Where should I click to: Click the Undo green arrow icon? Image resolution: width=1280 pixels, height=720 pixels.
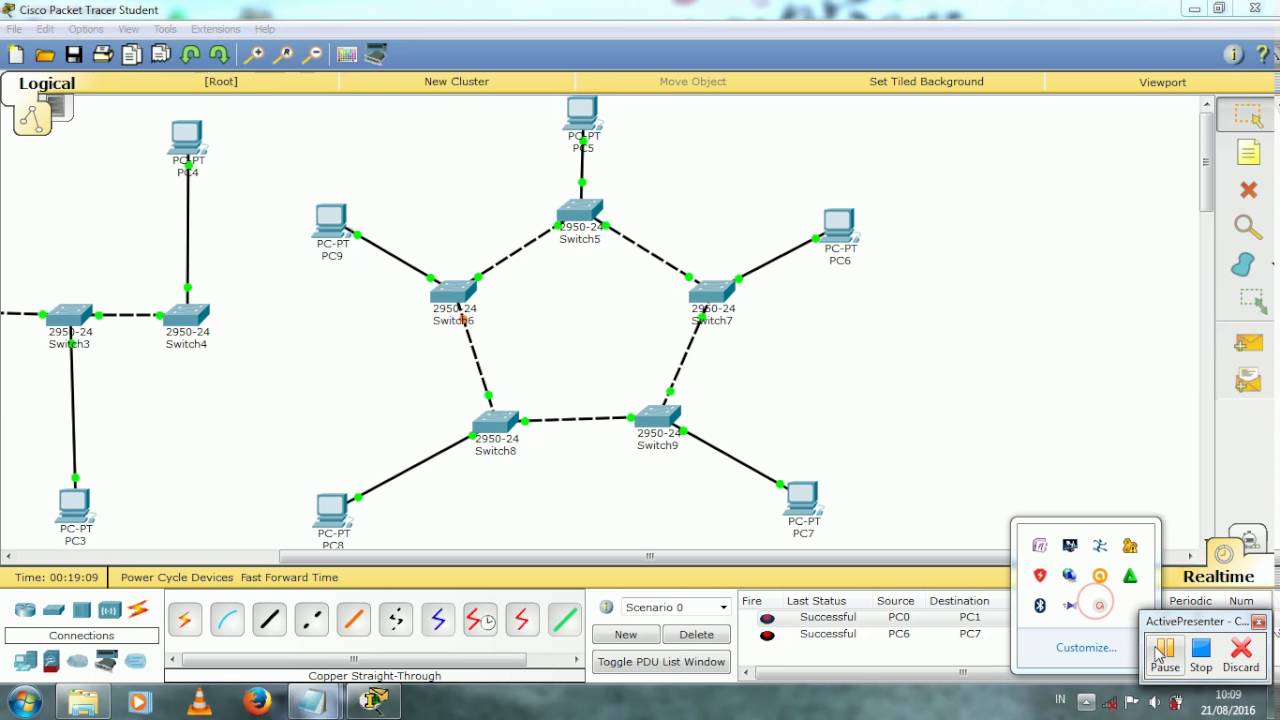coord(190,55)
